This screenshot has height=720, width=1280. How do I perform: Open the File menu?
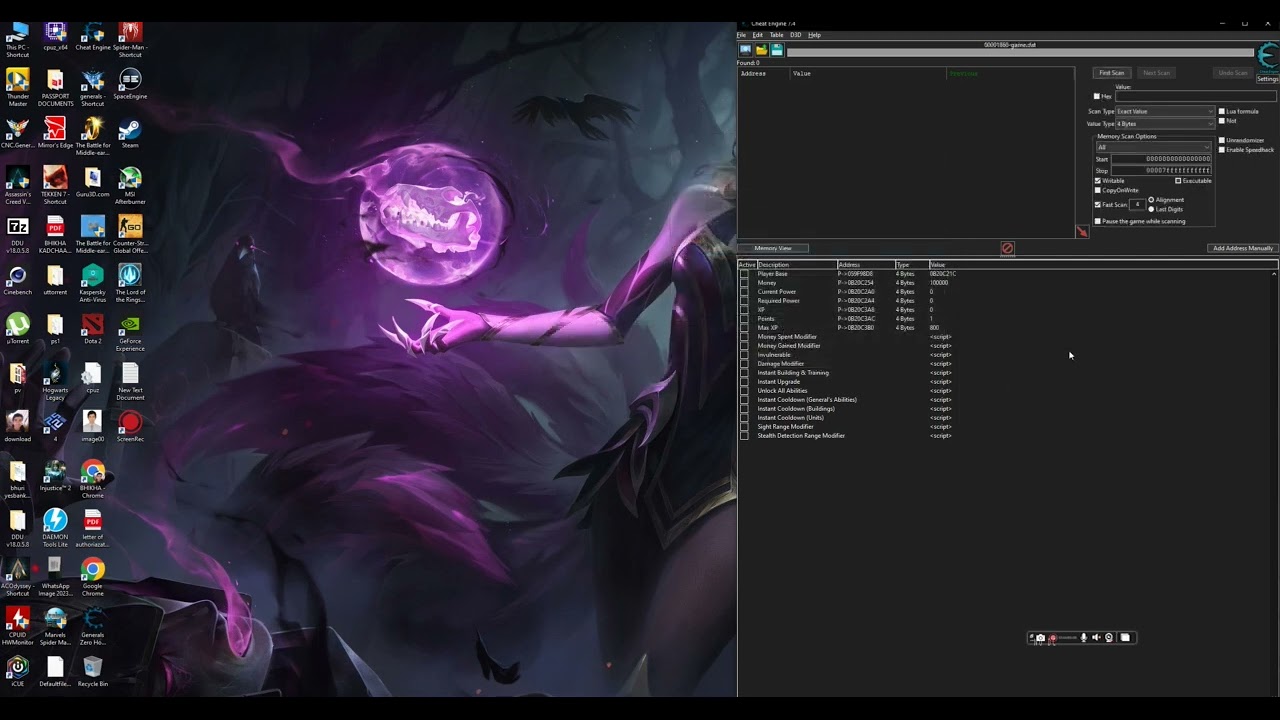tap(741, 35)
